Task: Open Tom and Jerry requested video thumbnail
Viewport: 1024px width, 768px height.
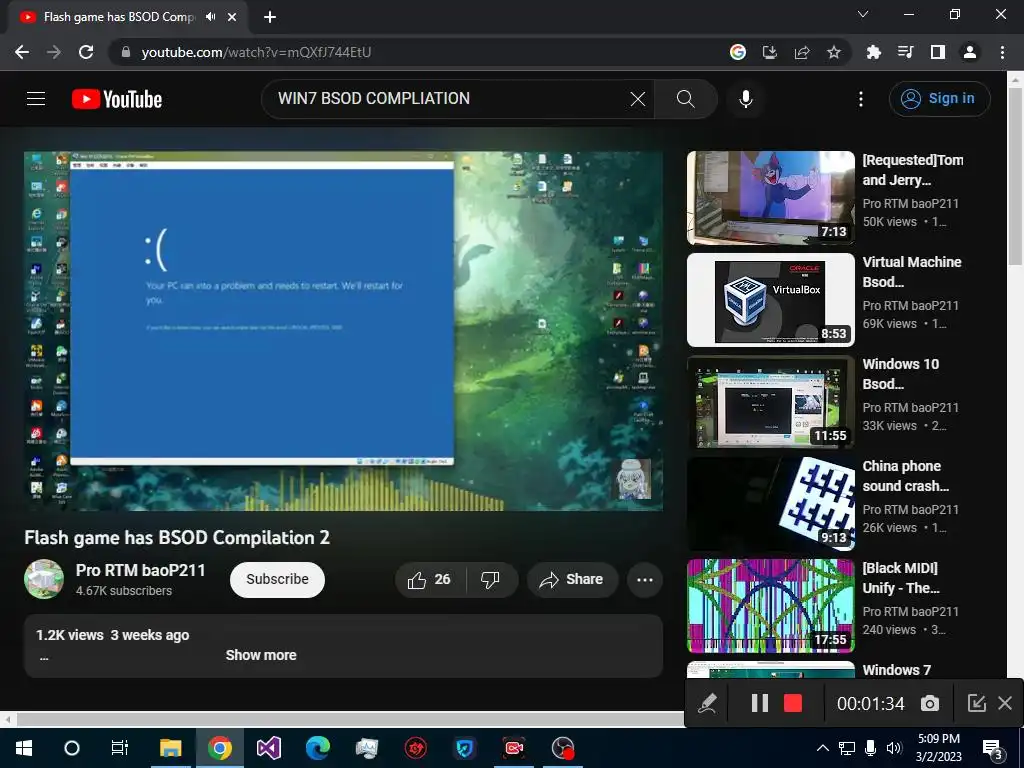Action: click(771, 198)
